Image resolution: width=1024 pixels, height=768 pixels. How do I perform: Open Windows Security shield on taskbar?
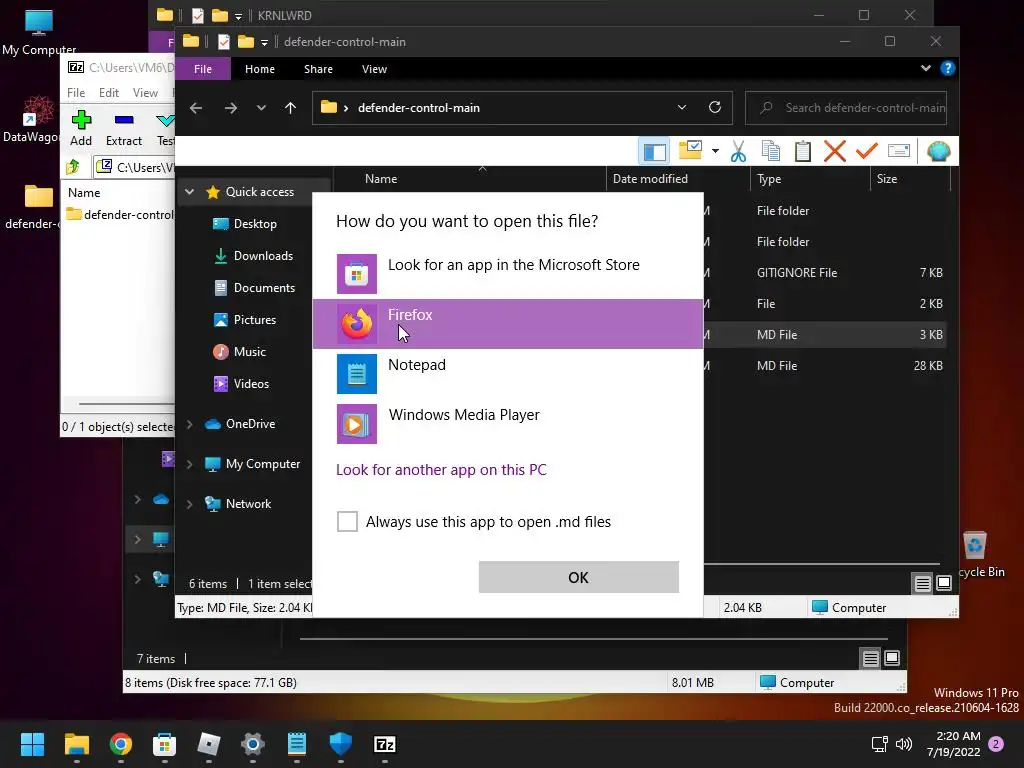341,744
